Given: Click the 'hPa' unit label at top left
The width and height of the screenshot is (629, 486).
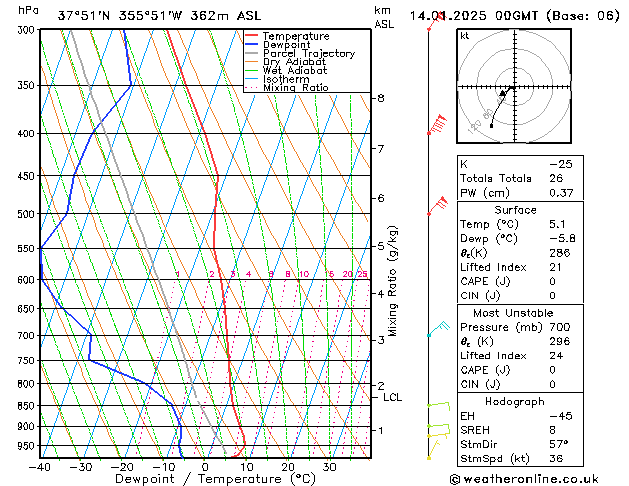Looking at the screenshot, I should pos(28,11).
